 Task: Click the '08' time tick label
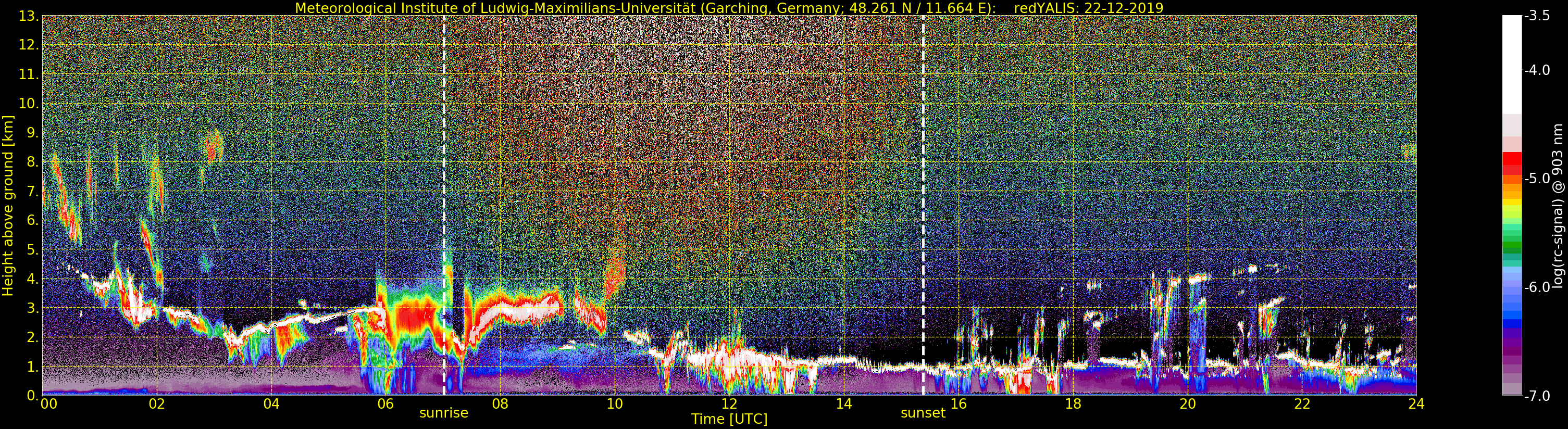[x=500, y=404]
